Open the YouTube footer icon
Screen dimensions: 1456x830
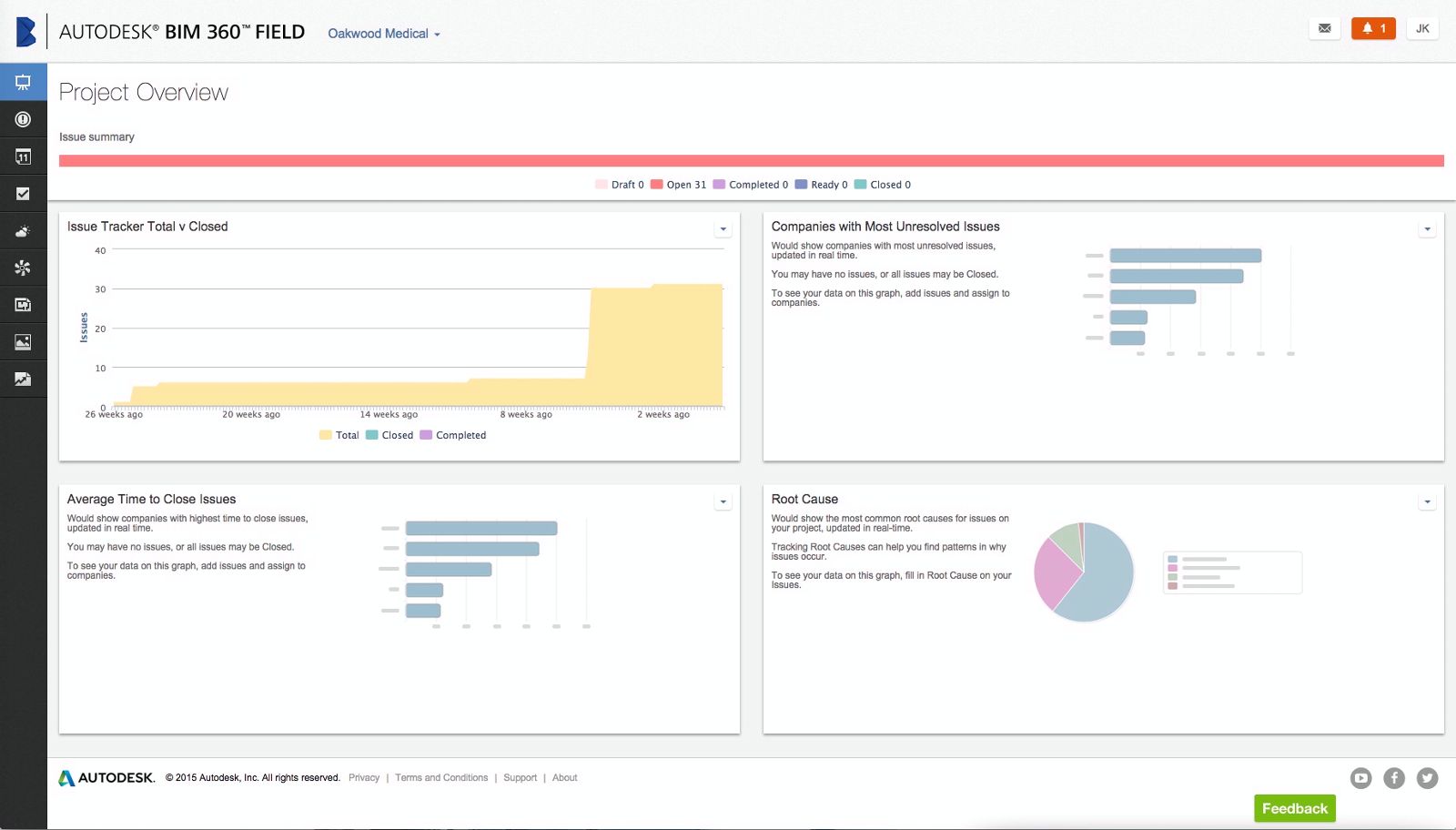pyautogui.click(x=1360, y=778)
